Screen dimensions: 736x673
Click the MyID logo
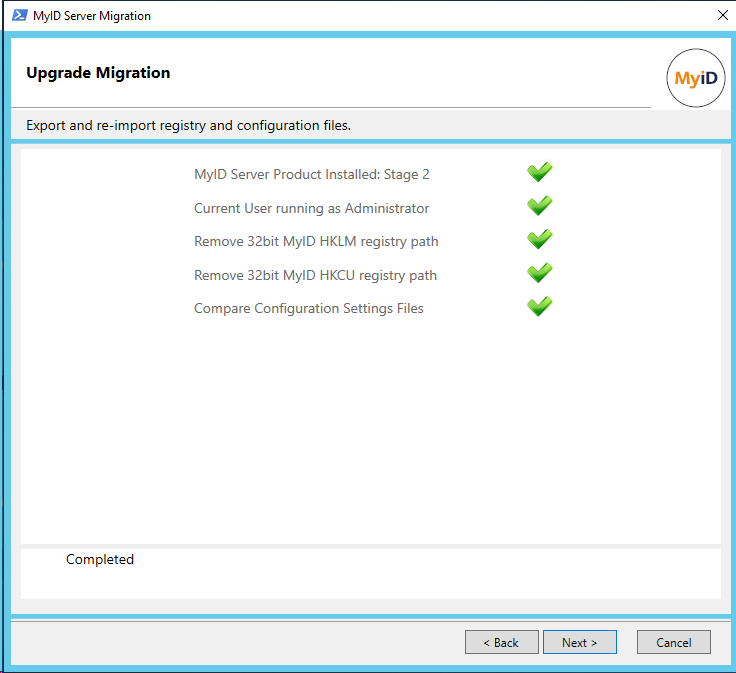[x=696, y=78]
